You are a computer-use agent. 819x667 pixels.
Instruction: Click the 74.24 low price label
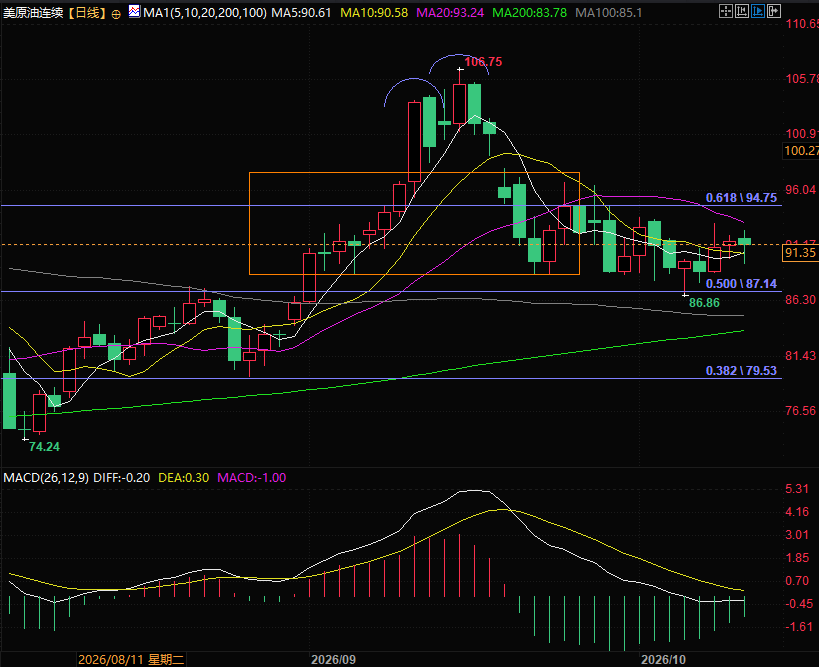point(44,447)
